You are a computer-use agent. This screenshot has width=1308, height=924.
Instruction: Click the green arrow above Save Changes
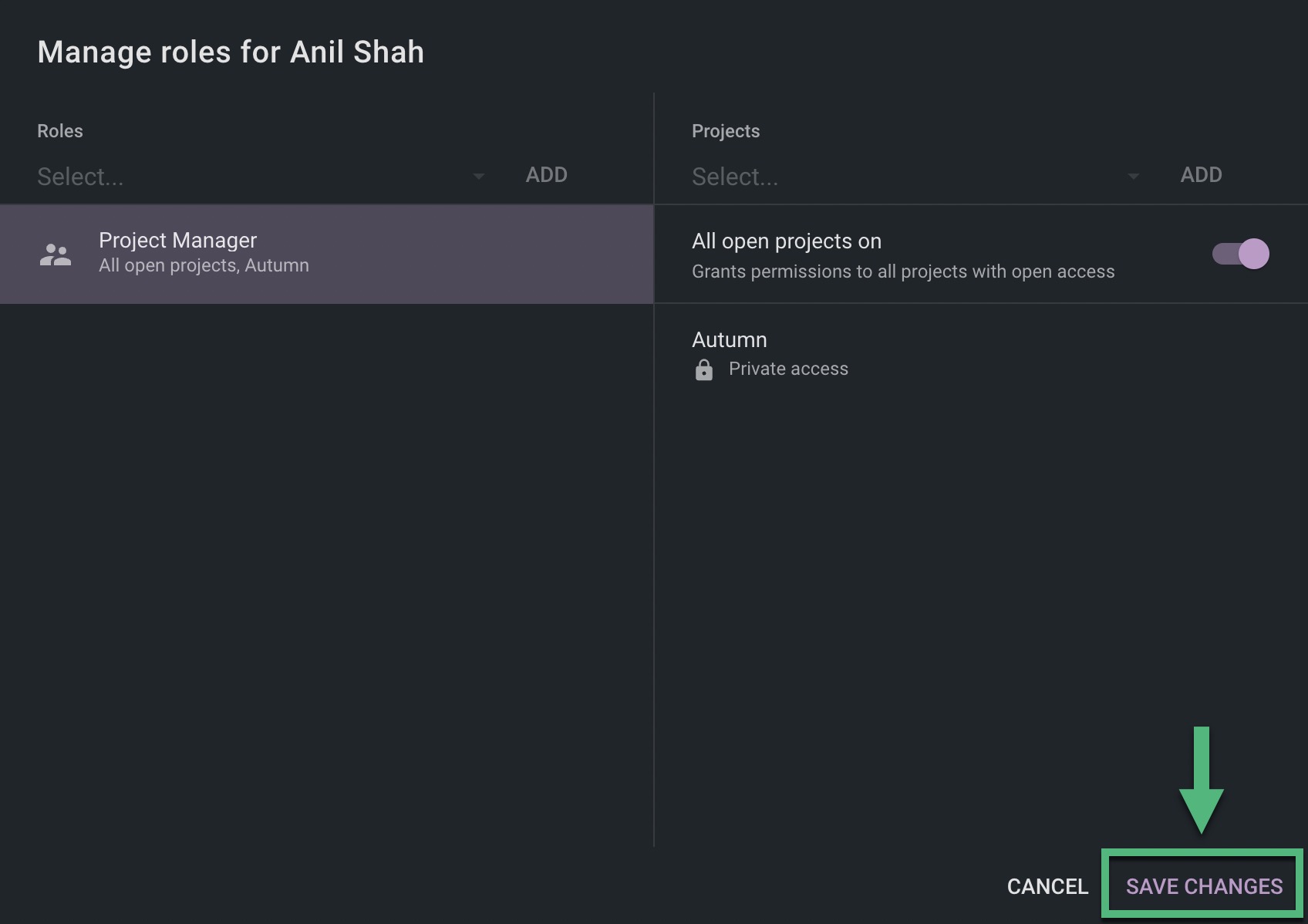tap(1201, 781)
